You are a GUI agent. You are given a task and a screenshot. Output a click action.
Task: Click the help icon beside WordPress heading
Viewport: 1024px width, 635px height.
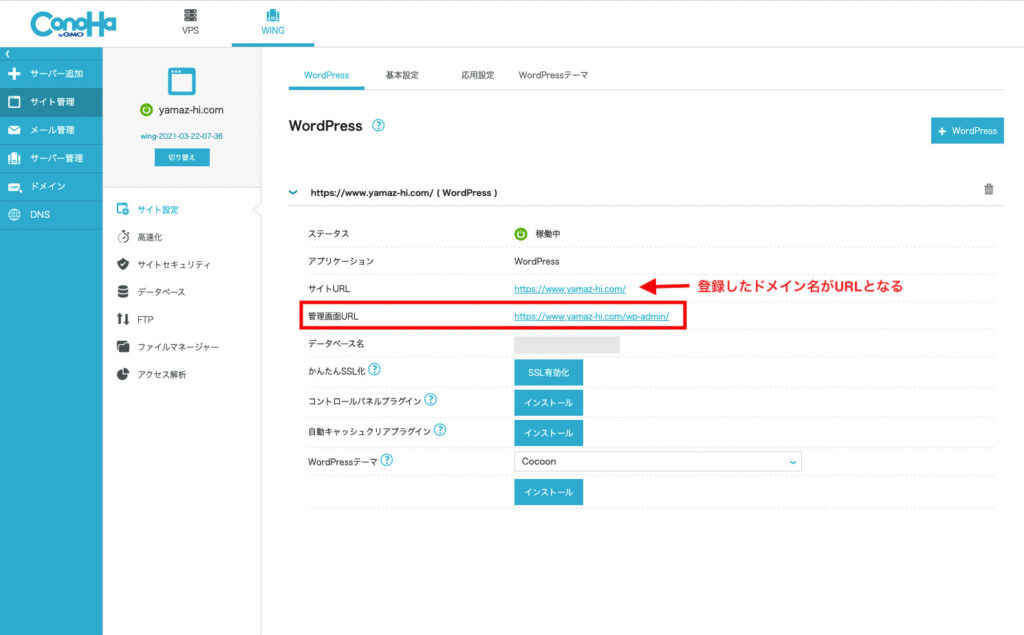(378, 125)
